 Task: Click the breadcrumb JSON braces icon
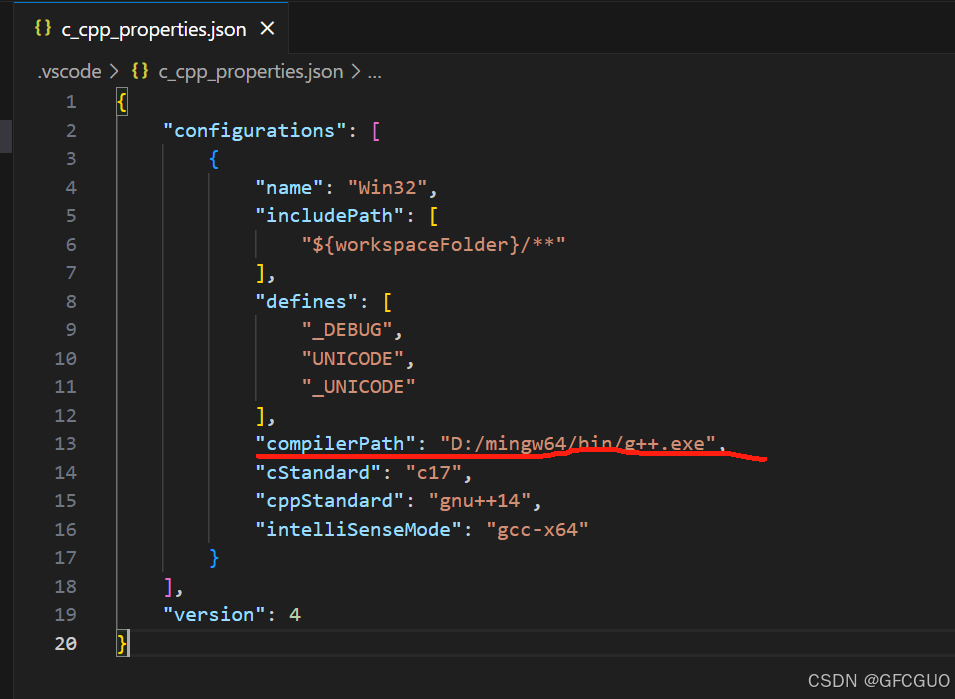click(140, 71)
